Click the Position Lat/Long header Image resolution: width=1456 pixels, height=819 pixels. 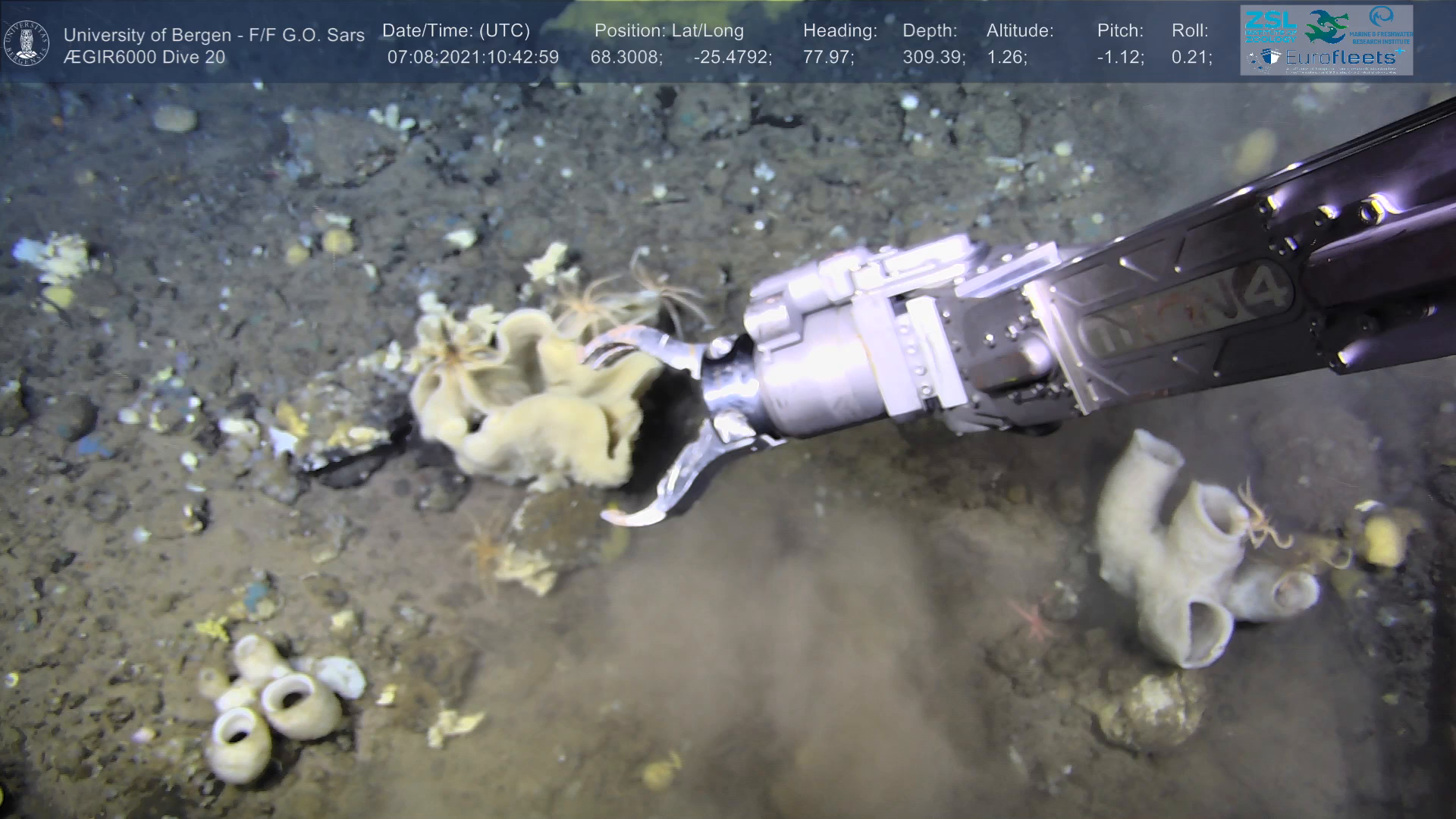click(669, 31)
